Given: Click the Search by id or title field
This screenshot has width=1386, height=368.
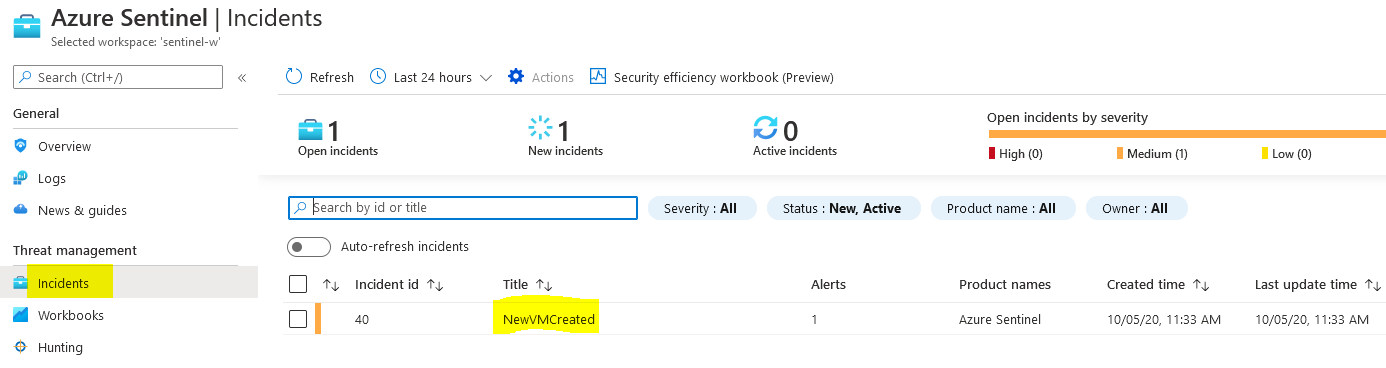Looking at the screenshot, I should click(463, 208).
